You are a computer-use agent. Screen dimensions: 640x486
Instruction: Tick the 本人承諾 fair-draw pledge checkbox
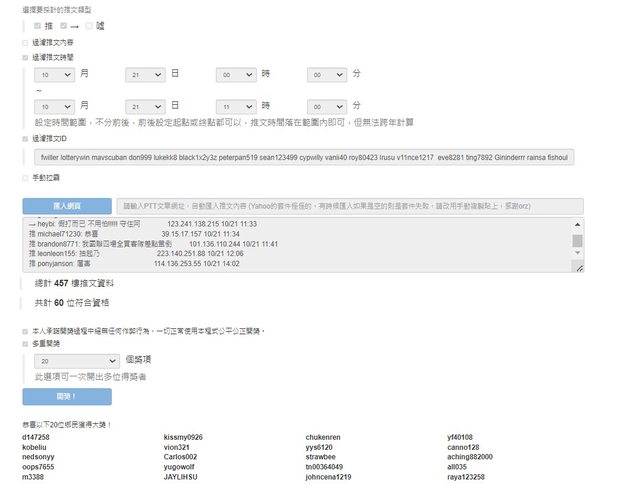[25, 331]
